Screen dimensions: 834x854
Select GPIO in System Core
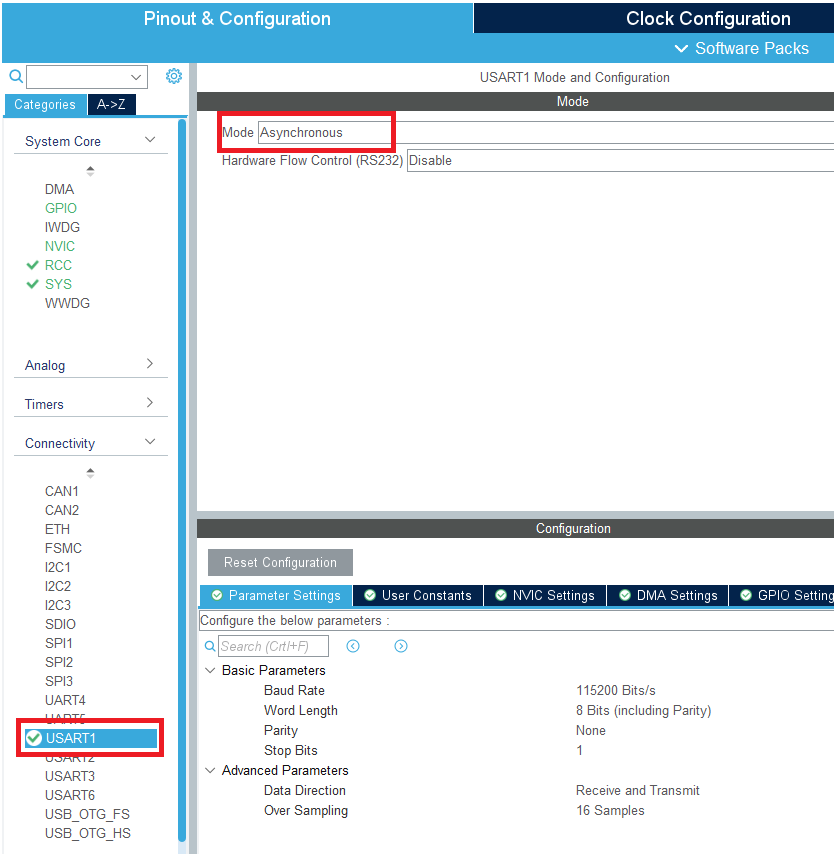click(61, 208)
